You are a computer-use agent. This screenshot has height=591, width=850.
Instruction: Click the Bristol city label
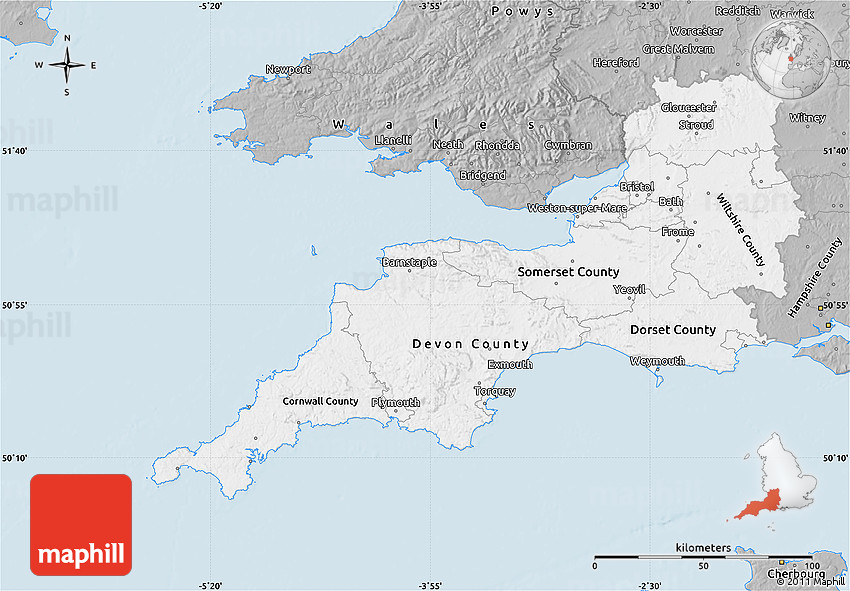pos(636,187)
